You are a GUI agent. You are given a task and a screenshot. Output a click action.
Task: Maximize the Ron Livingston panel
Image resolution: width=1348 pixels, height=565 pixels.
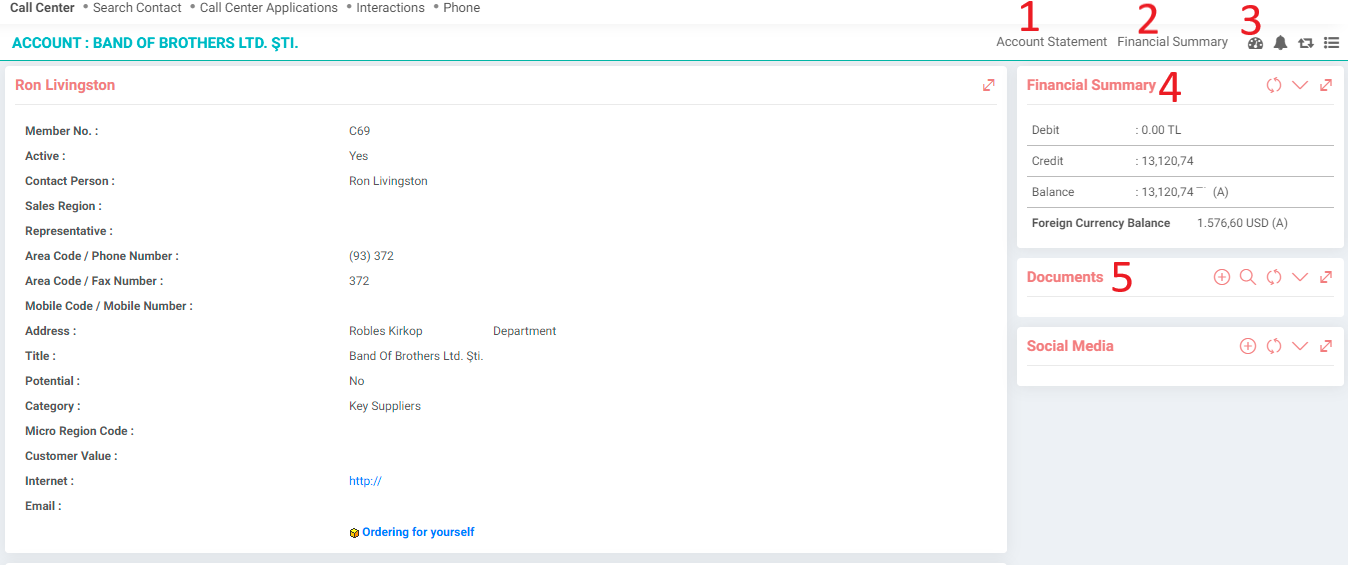coord(989,85)
